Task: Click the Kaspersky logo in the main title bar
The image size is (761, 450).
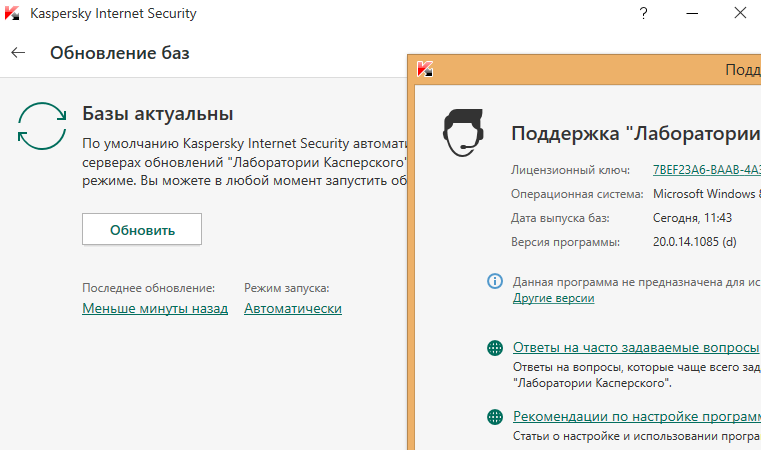Action: (14, 14)
